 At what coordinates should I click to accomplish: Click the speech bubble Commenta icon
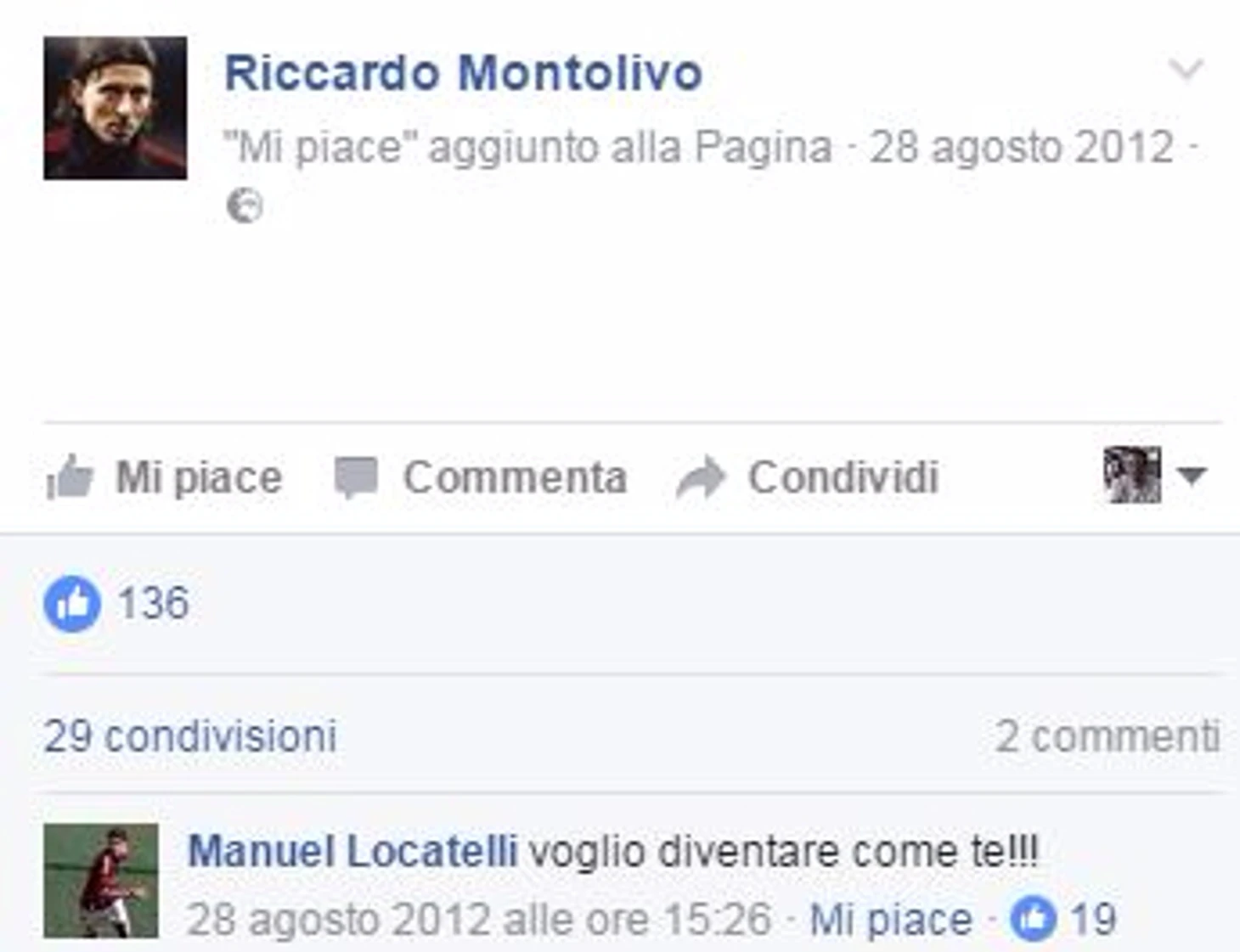point(356,477)
